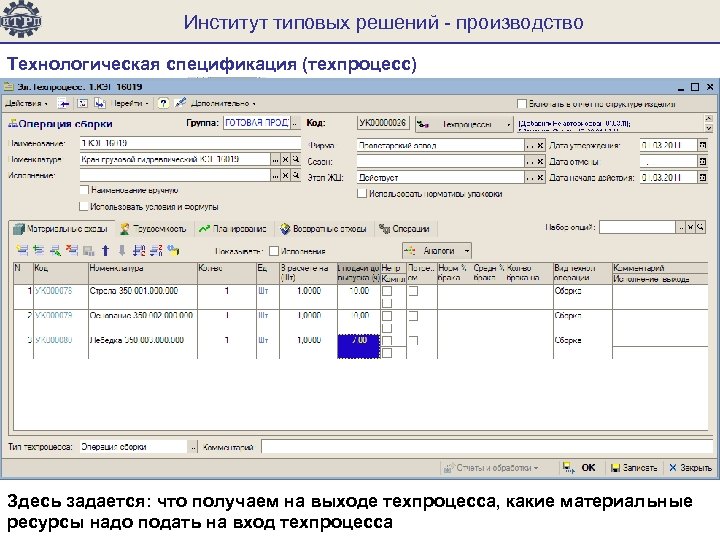Click the Комментарий field at the bottom

pyautogui.click(x=487, y=446)
